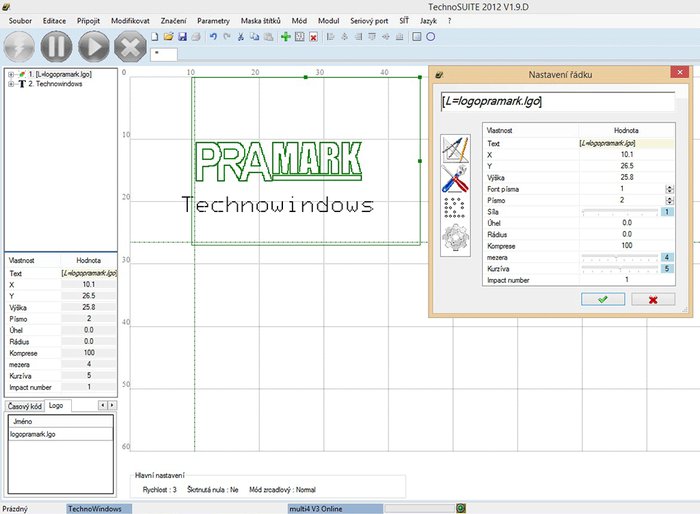Open the dot-matrix pattern page in dialog
This screenshot has height=514, width=700.
(x=455, y=208)
